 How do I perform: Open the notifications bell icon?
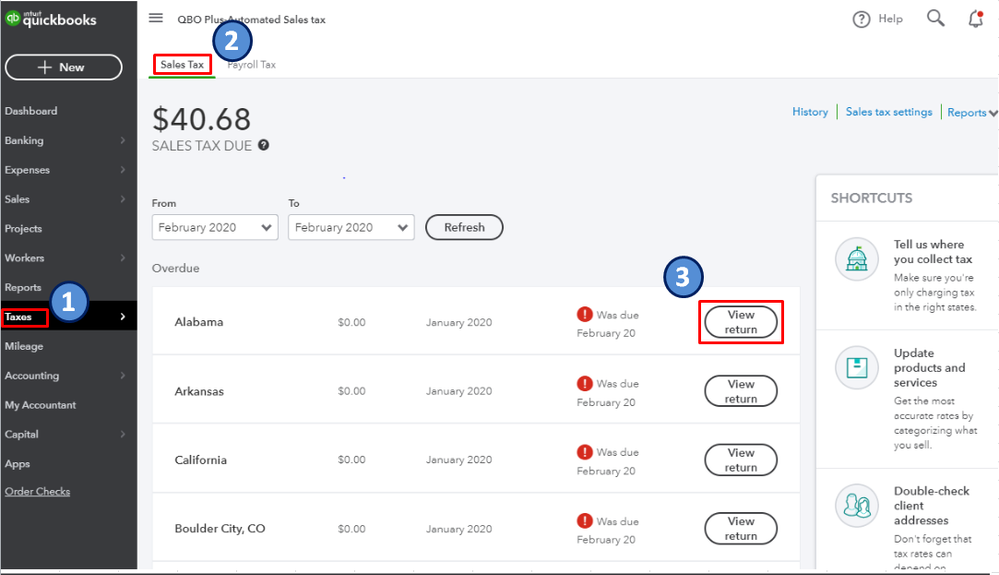pos(975,18)
